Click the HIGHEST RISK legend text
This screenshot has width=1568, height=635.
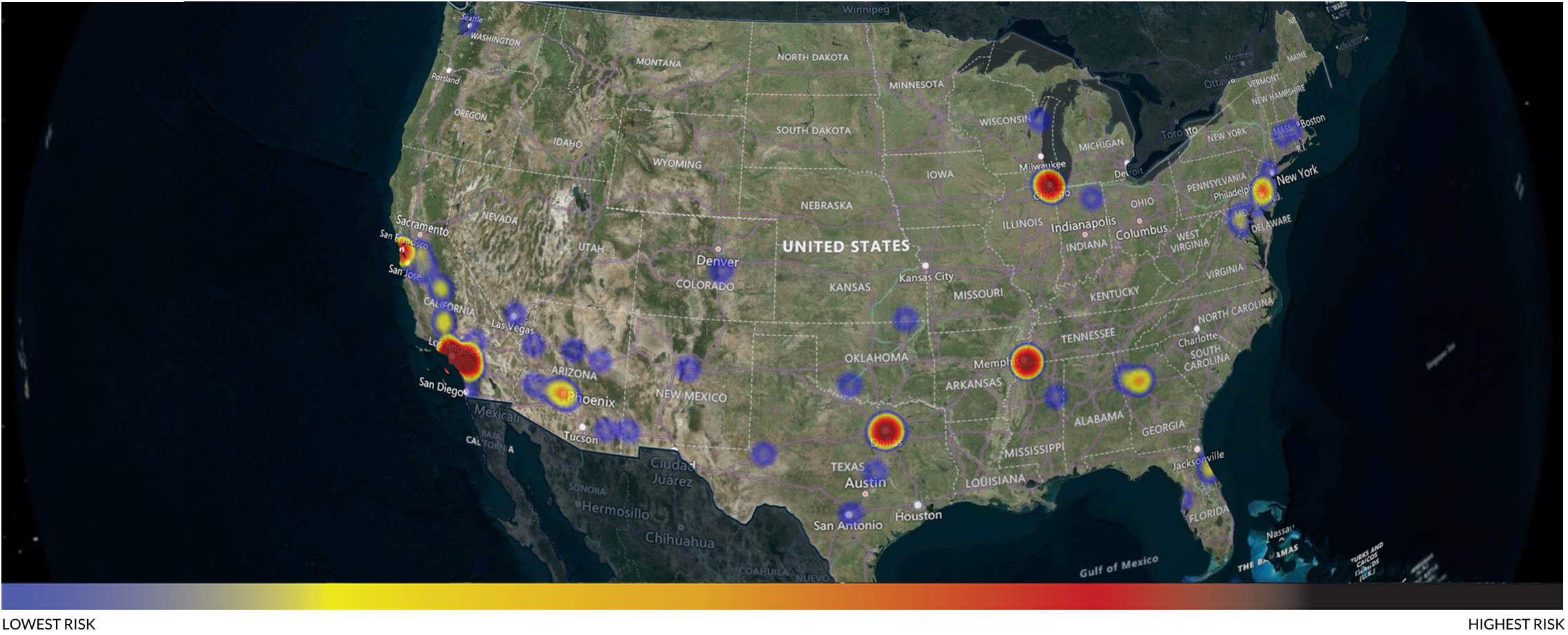tap(1515, 623)
